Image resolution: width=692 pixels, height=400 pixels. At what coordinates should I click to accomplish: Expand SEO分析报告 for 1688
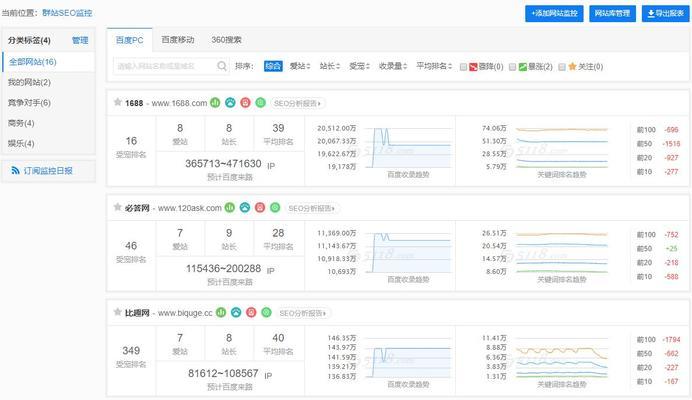[x=297, y=103]
